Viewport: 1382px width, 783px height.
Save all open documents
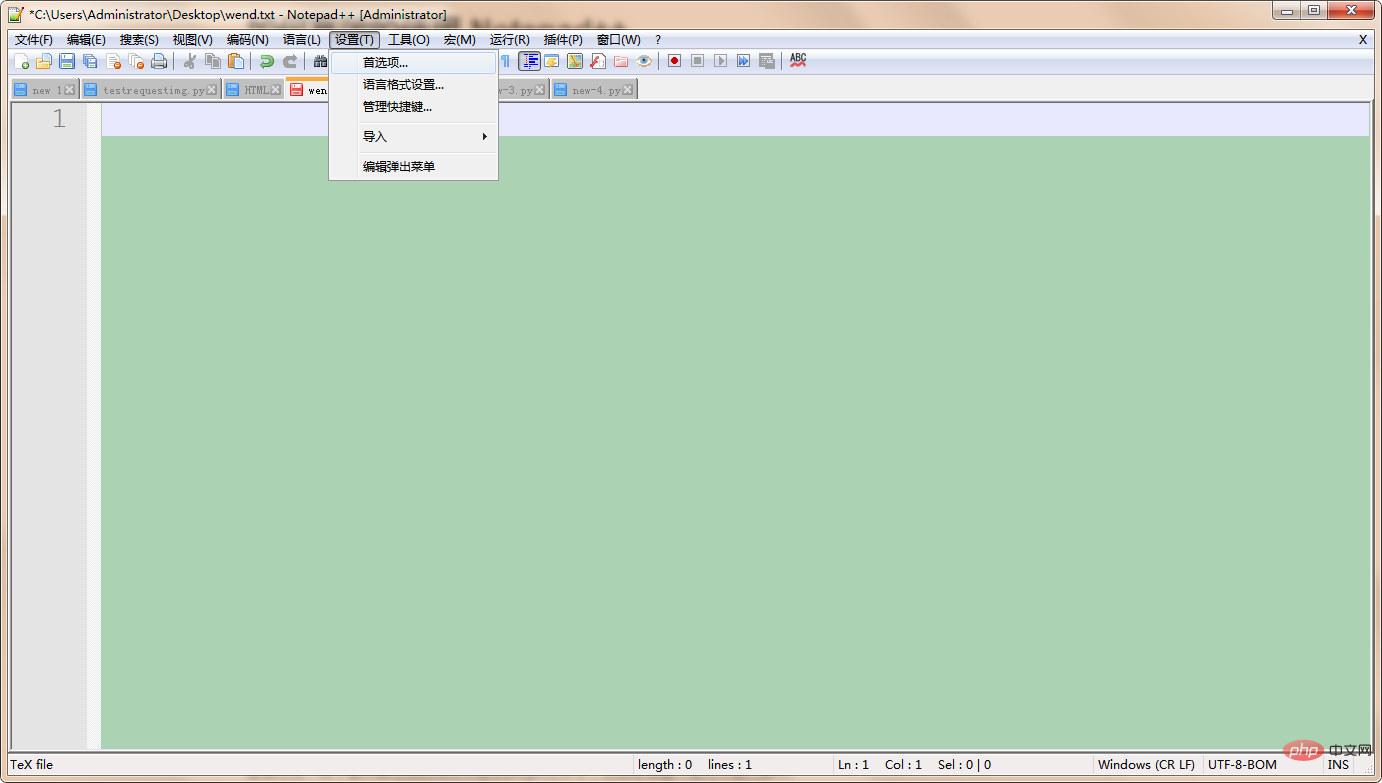[89, 61]
